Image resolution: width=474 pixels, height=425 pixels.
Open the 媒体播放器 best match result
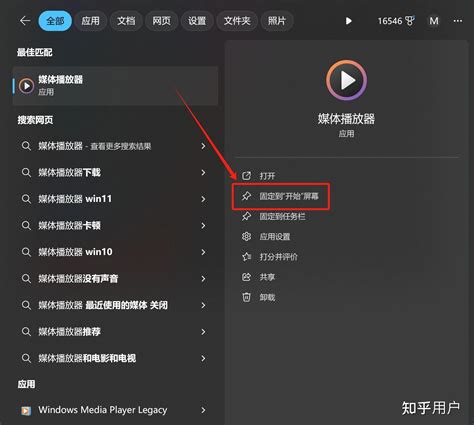[115, 86]
